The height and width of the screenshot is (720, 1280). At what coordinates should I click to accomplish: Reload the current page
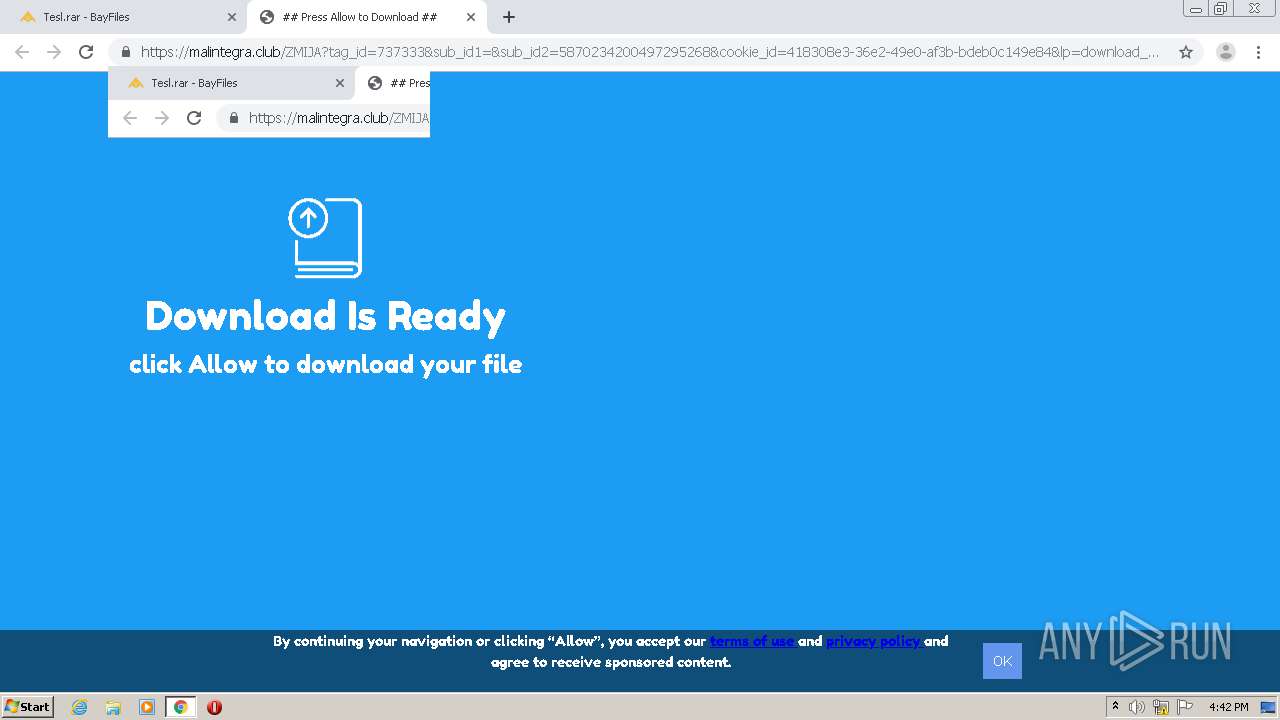point(86,52)
